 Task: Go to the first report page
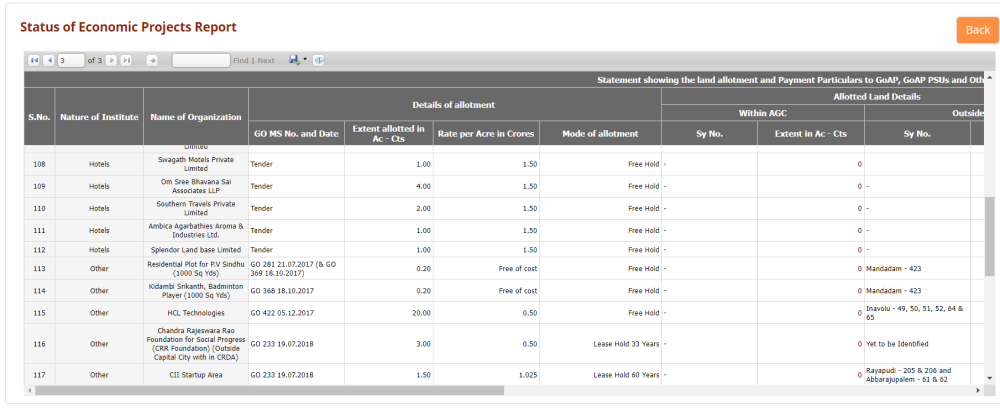click(x=34, y=61)
